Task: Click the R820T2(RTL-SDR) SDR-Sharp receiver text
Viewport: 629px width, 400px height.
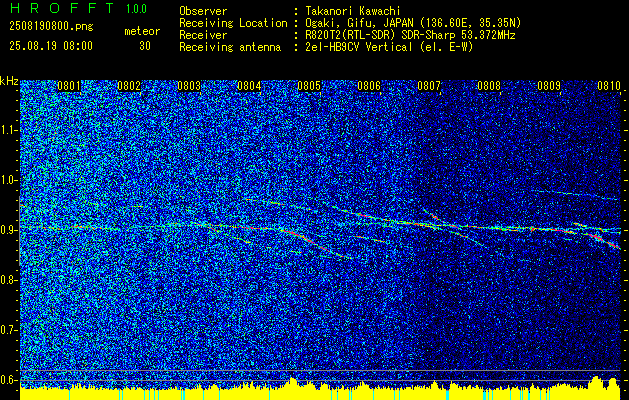Action: (410, 35)
